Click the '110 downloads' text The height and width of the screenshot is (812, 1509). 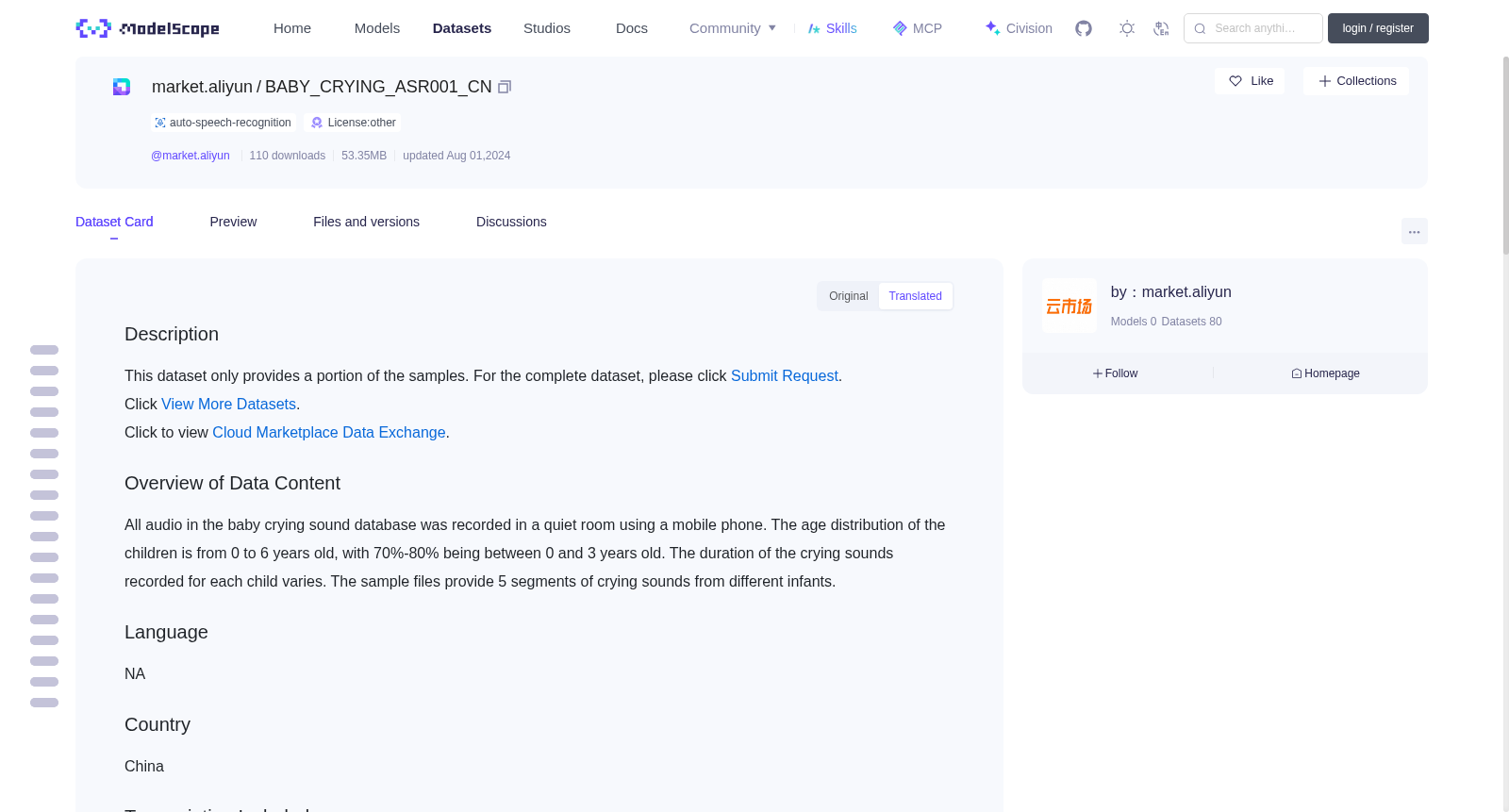[x=288, y=156]
